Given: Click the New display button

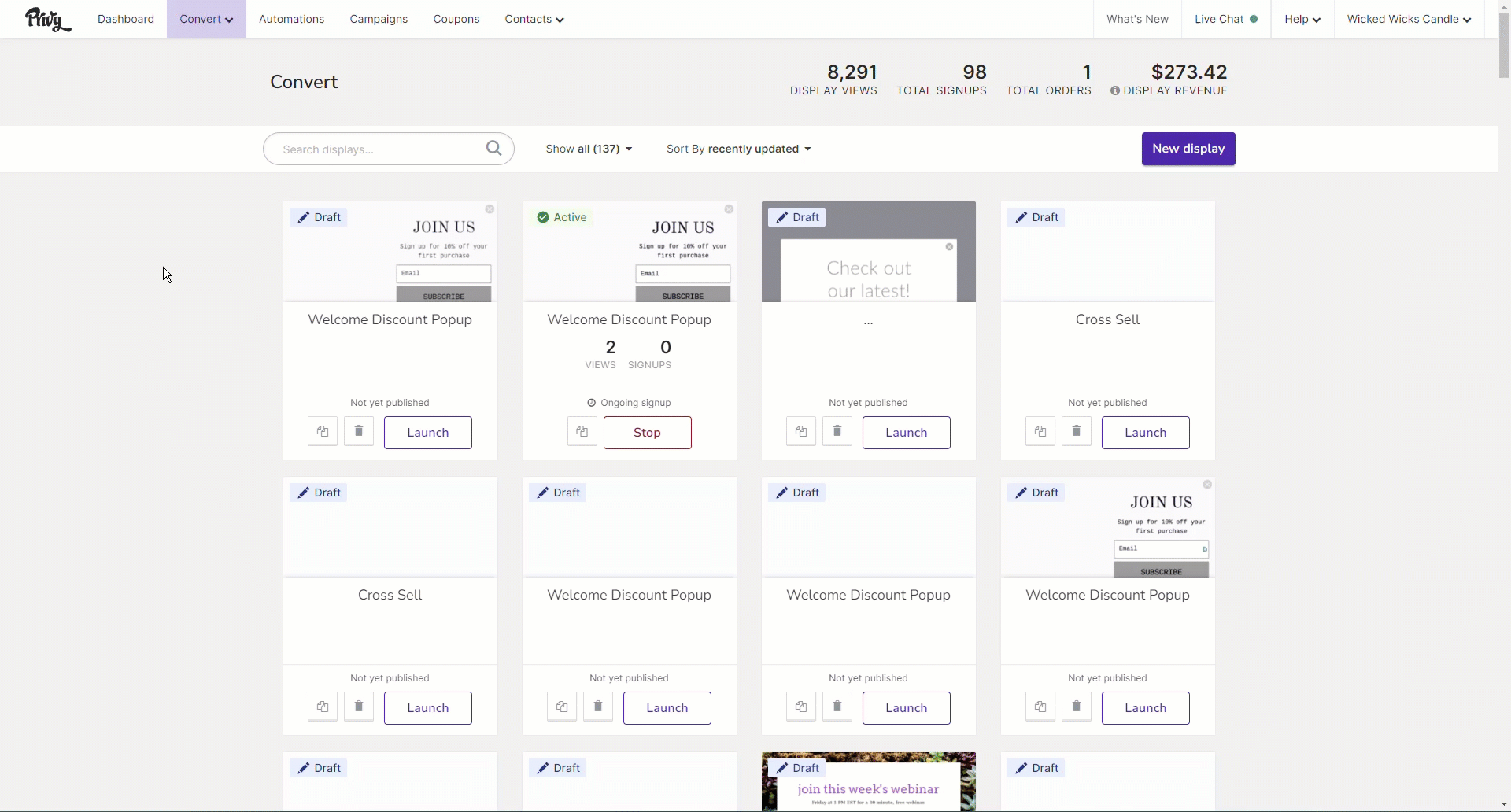Looking at the screenshot, I should tap(1188, 149).
